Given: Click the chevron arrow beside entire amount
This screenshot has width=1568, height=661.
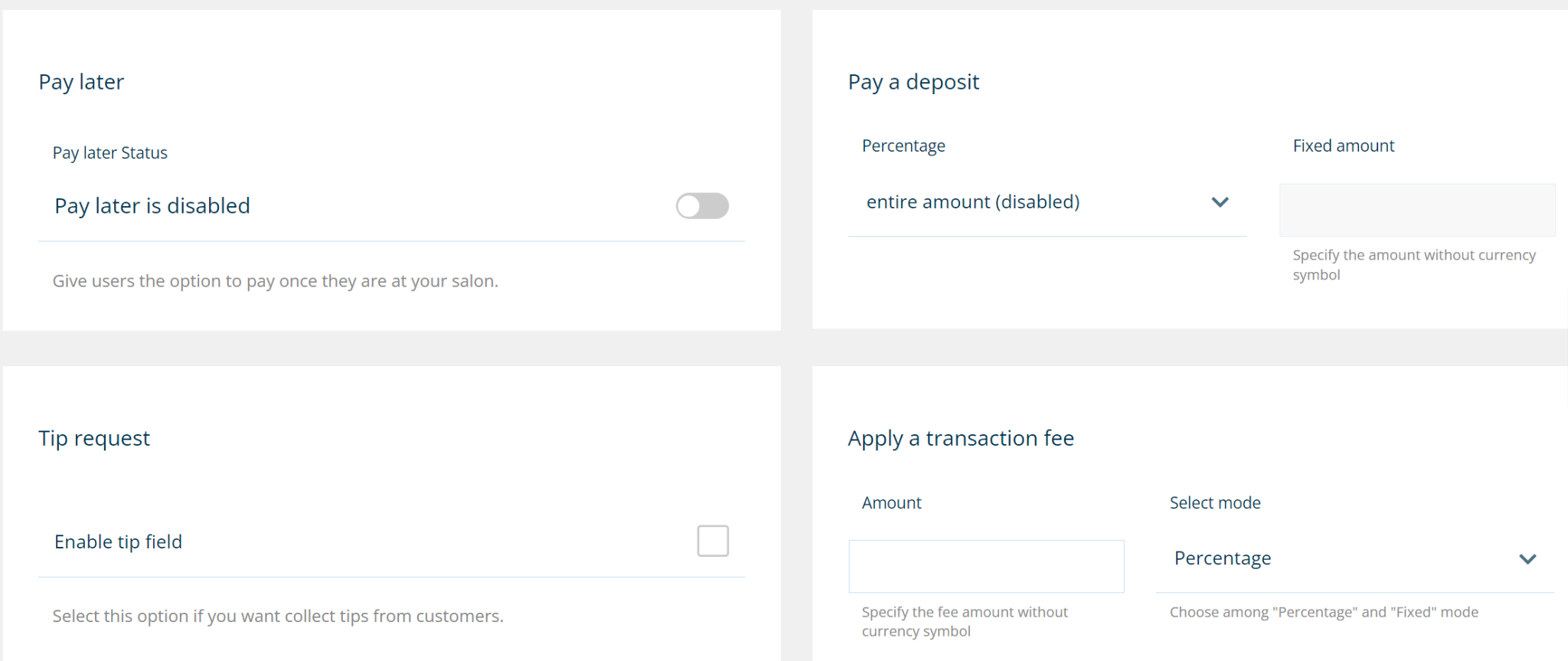Looking at the screenshot, I should pyautogui.click(x=1220, y=202).
